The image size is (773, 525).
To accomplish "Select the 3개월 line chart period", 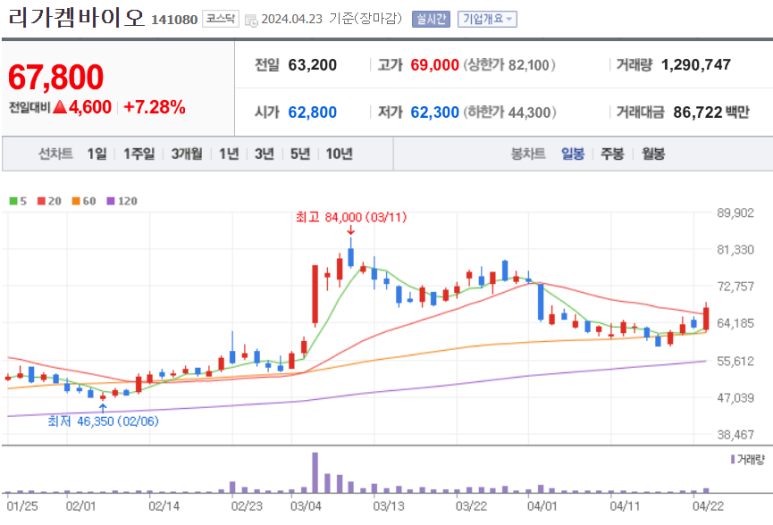I will point(187,154).
